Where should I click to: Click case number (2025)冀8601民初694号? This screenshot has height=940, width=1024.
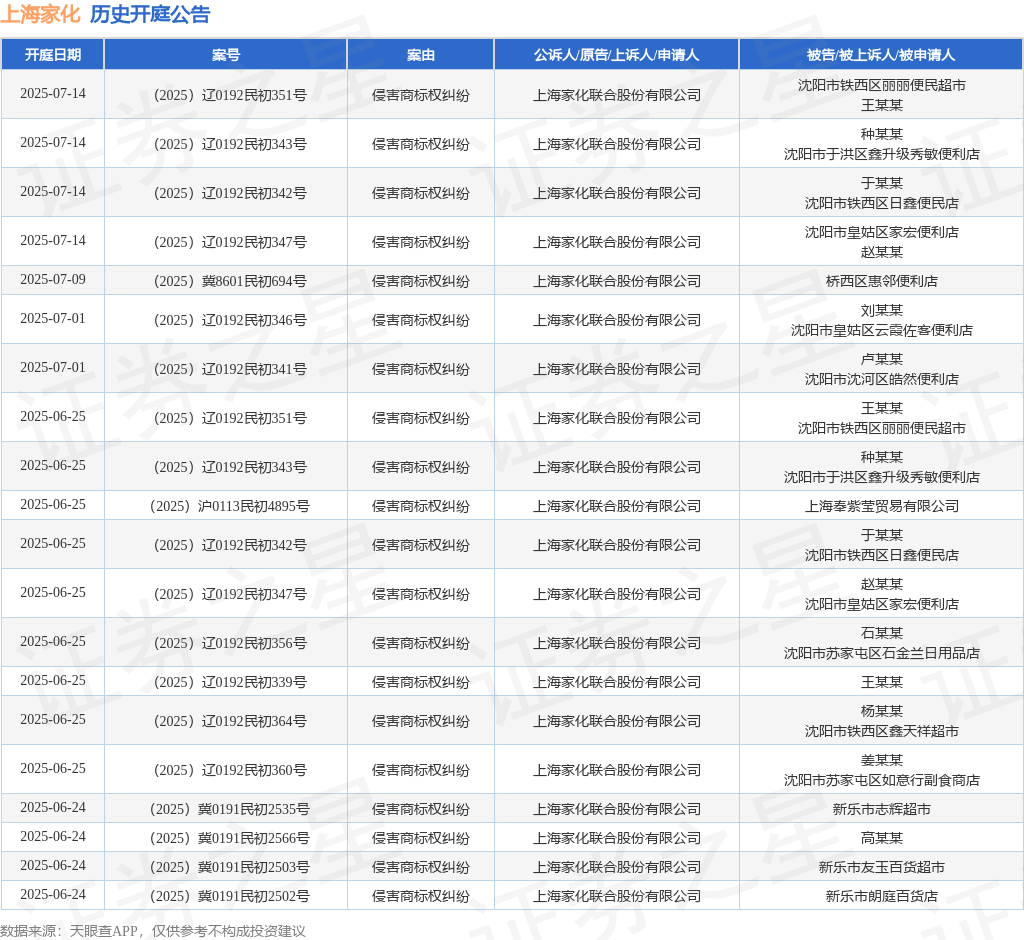(x=229, y=281)
